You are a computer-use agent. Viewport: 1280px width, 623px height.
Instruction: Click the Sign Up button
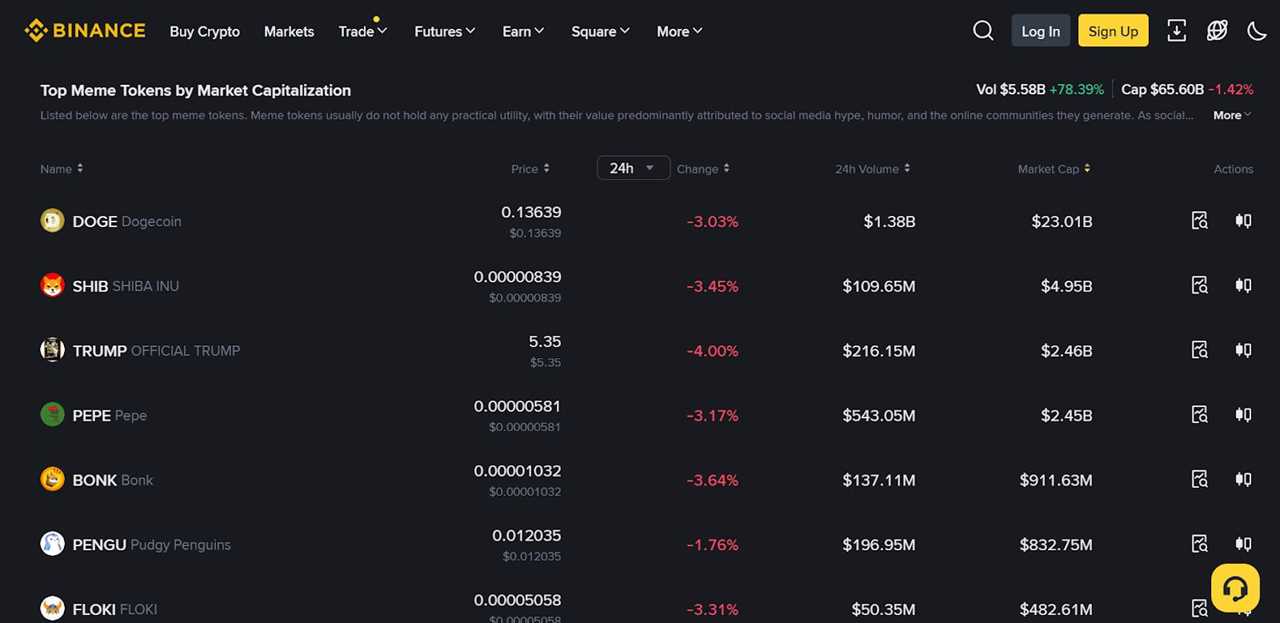tap(1112, 31)
